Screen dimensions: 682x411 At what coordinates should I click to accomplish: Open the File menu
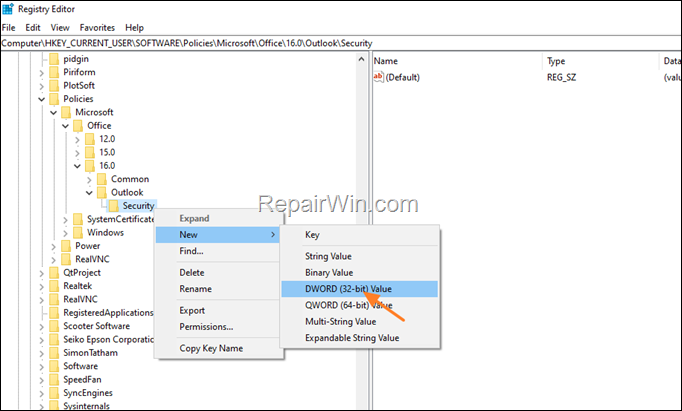pyautogui.click(x=9, y=27)
